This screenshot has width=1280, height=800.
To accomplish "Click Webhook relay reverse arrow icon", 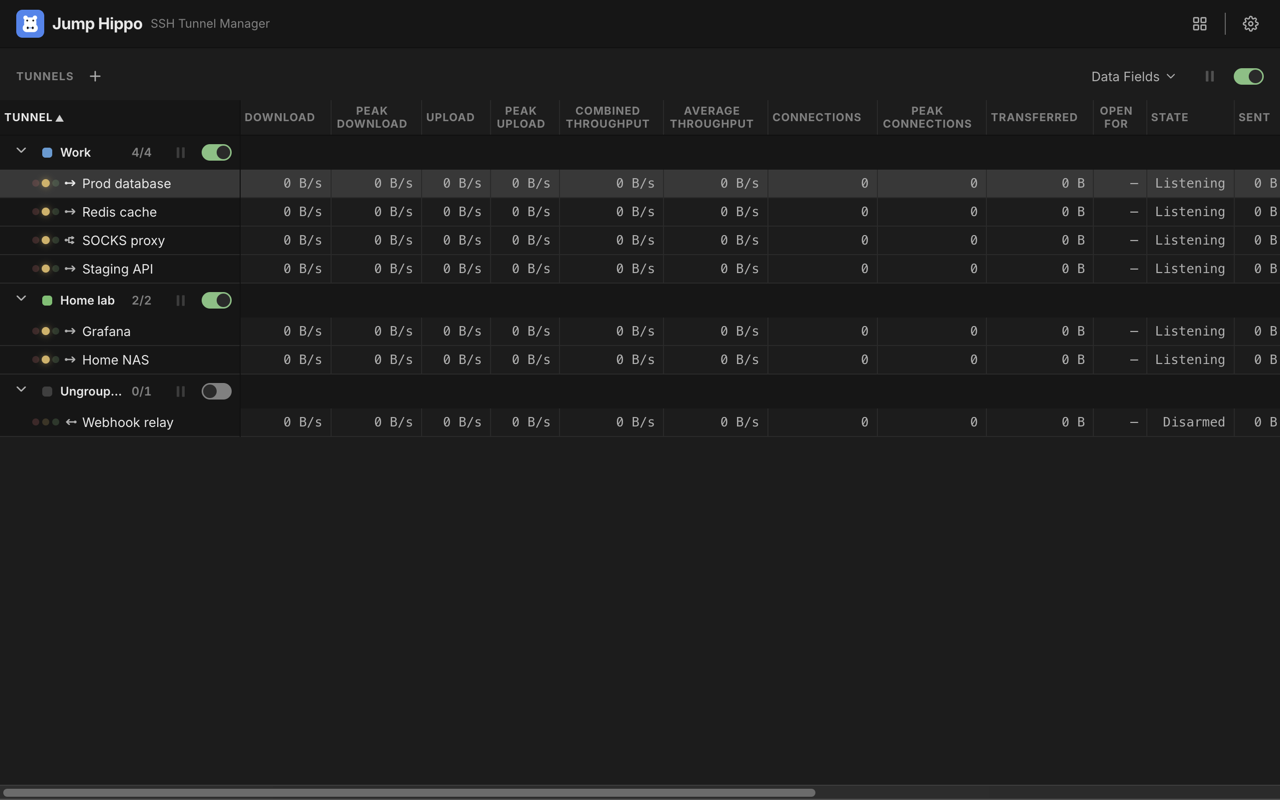I will click(70, 422).
